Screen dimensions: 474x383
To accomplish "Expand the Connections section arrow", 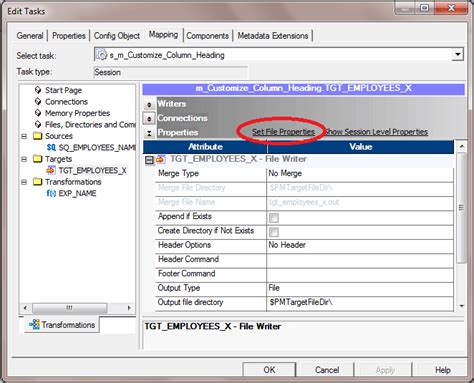I will click(x=149, y=118).
